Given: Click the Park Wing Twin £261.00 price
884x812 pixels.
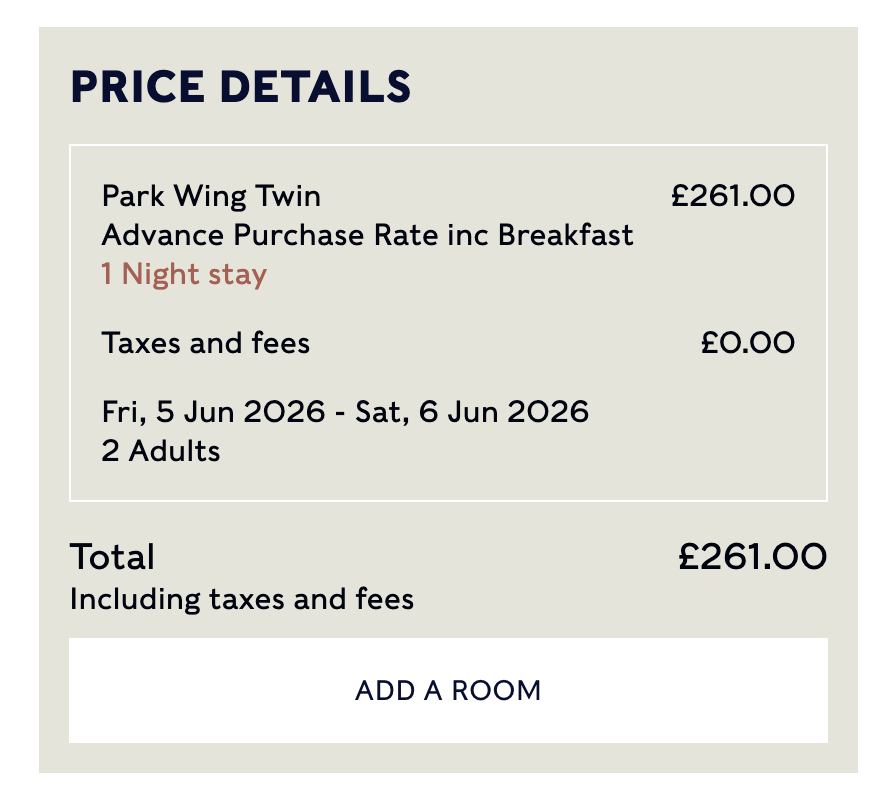Looking at the screenshot, I should [x=733, y=195].
